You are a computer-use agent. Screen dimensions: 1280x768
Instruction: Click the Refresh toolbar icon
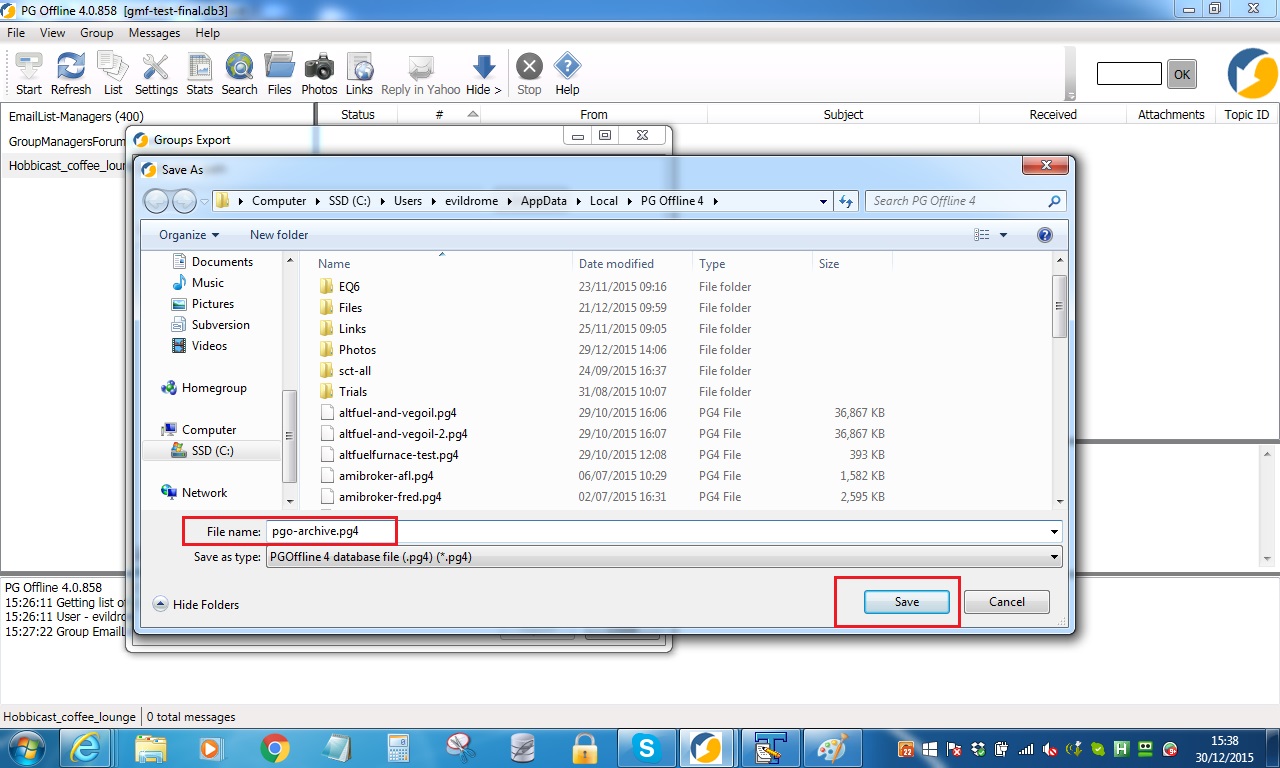71,74
